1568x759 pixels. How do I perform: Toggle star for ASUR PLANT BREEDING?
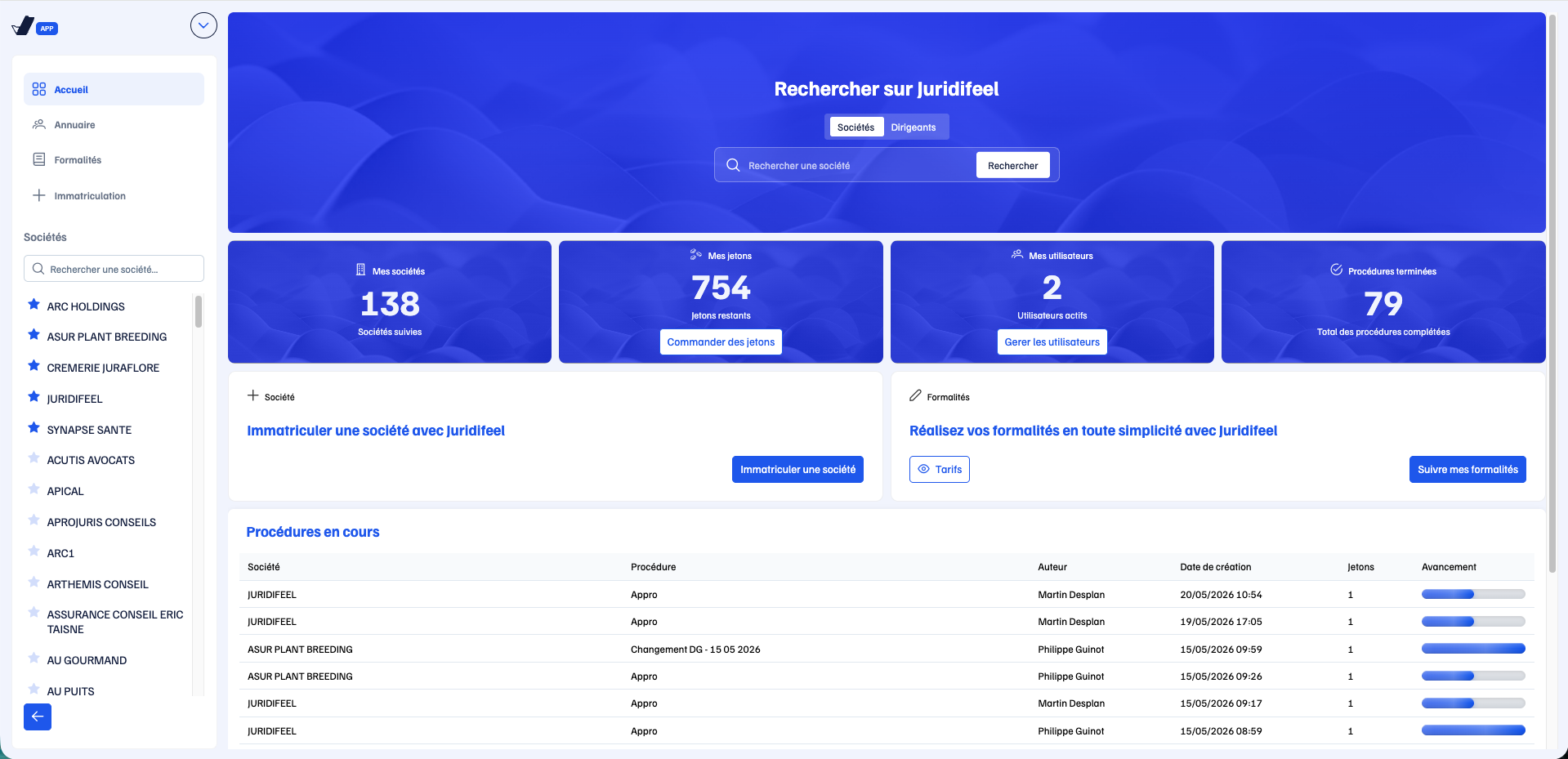pos(34,335)
